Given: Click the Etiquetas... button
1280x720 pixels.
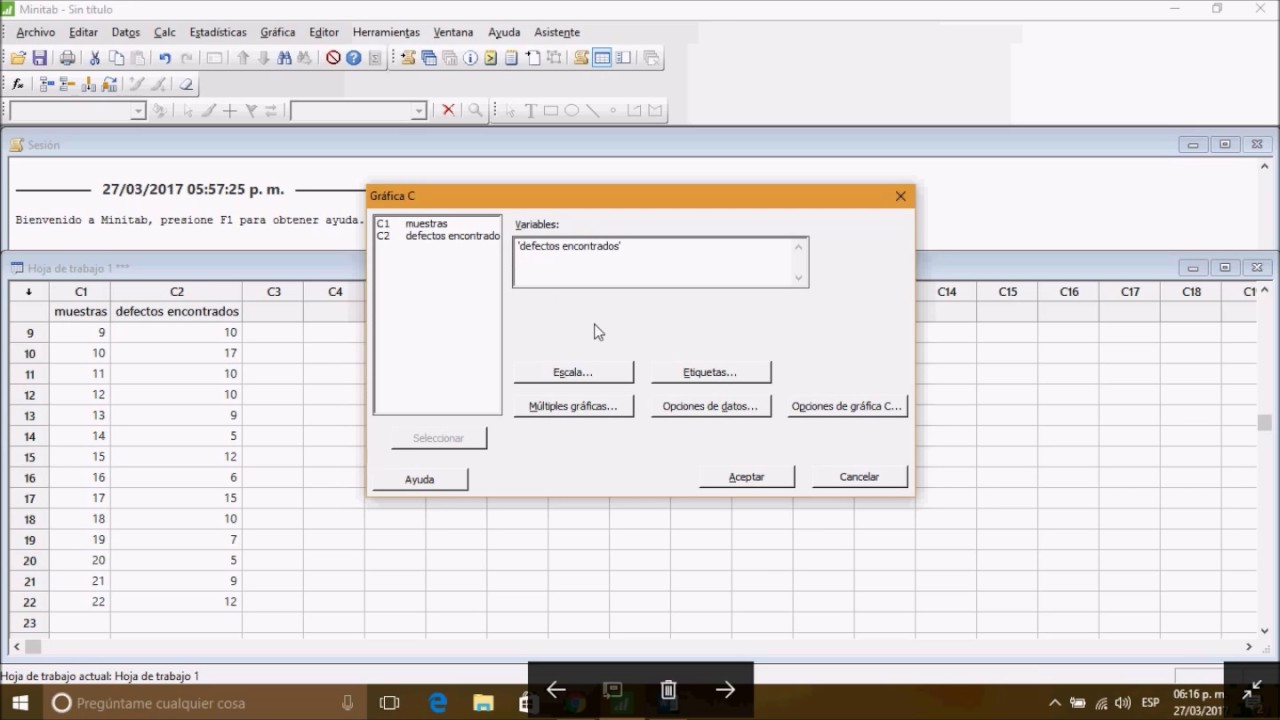Looking at the screenshot, I should coord(710,372).
